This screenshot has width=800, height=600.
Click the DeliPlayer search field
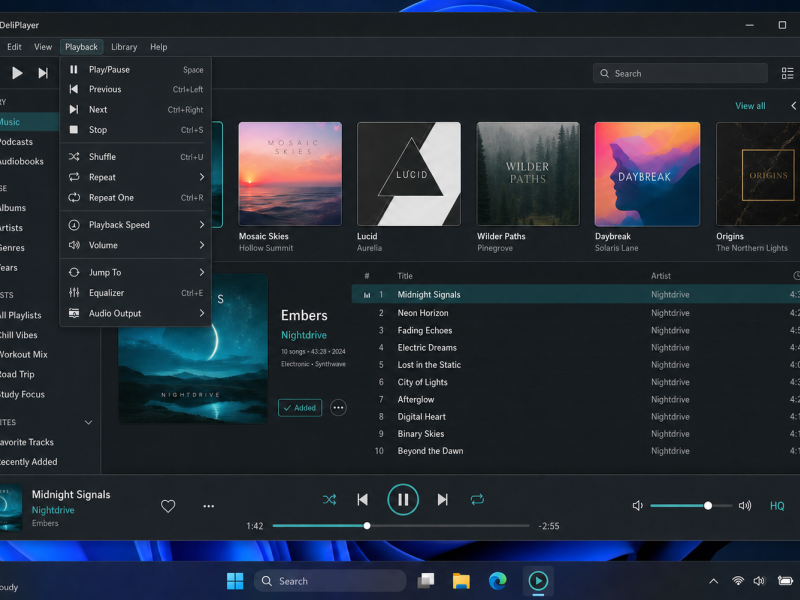[x=680, y=73]
